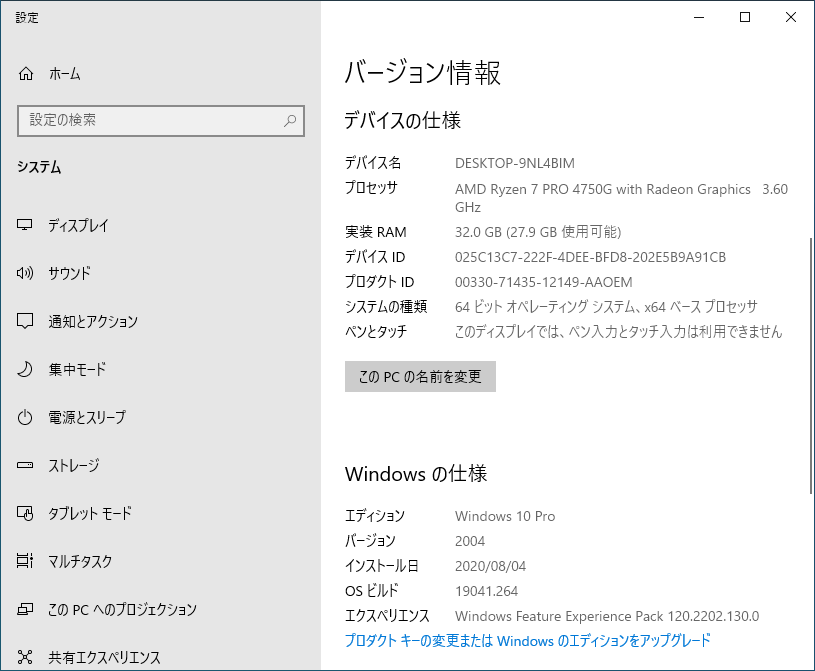Minimize the Settings window

698,17
